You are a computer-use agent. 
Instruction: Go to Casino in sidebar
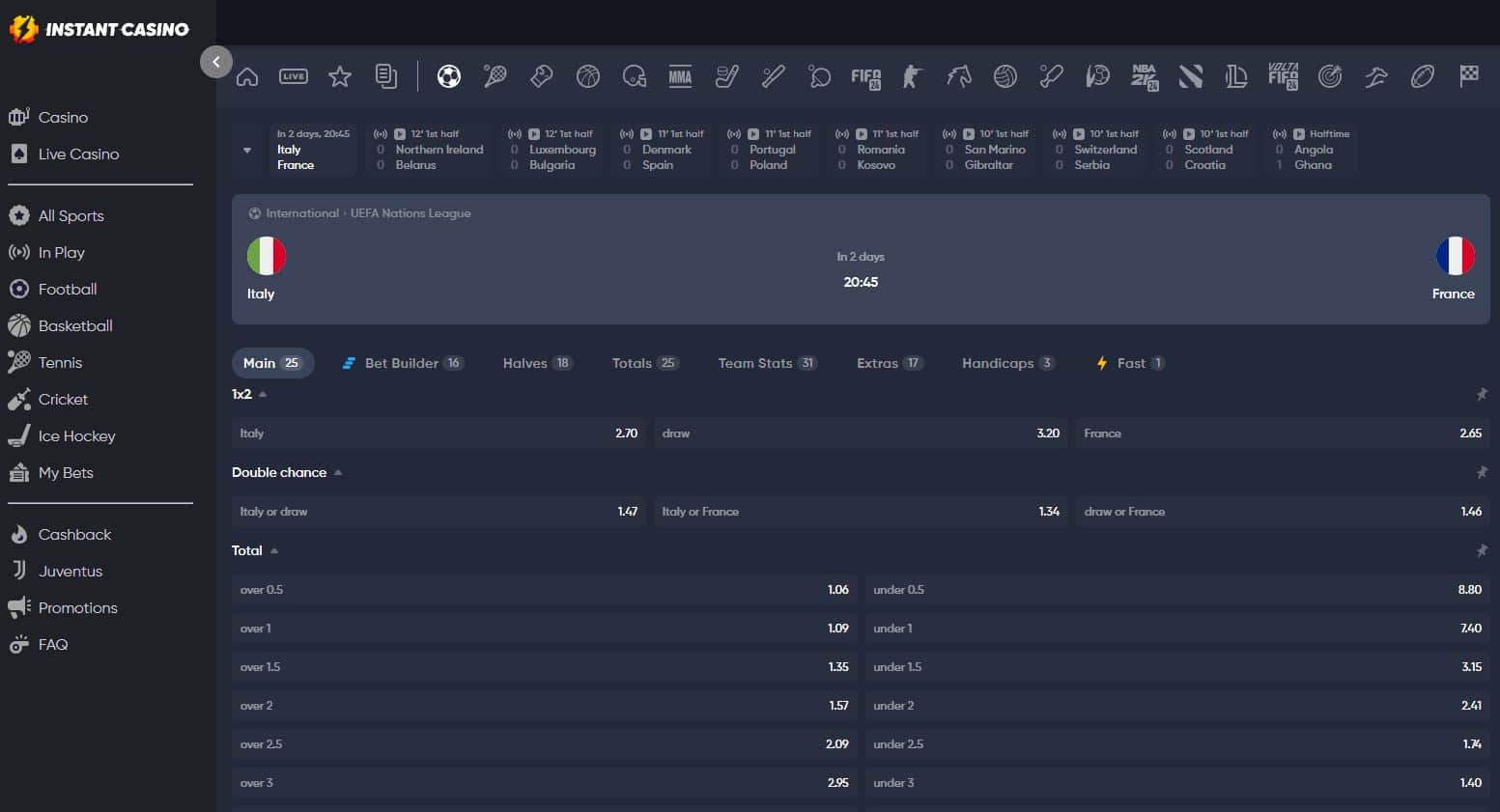63,117
